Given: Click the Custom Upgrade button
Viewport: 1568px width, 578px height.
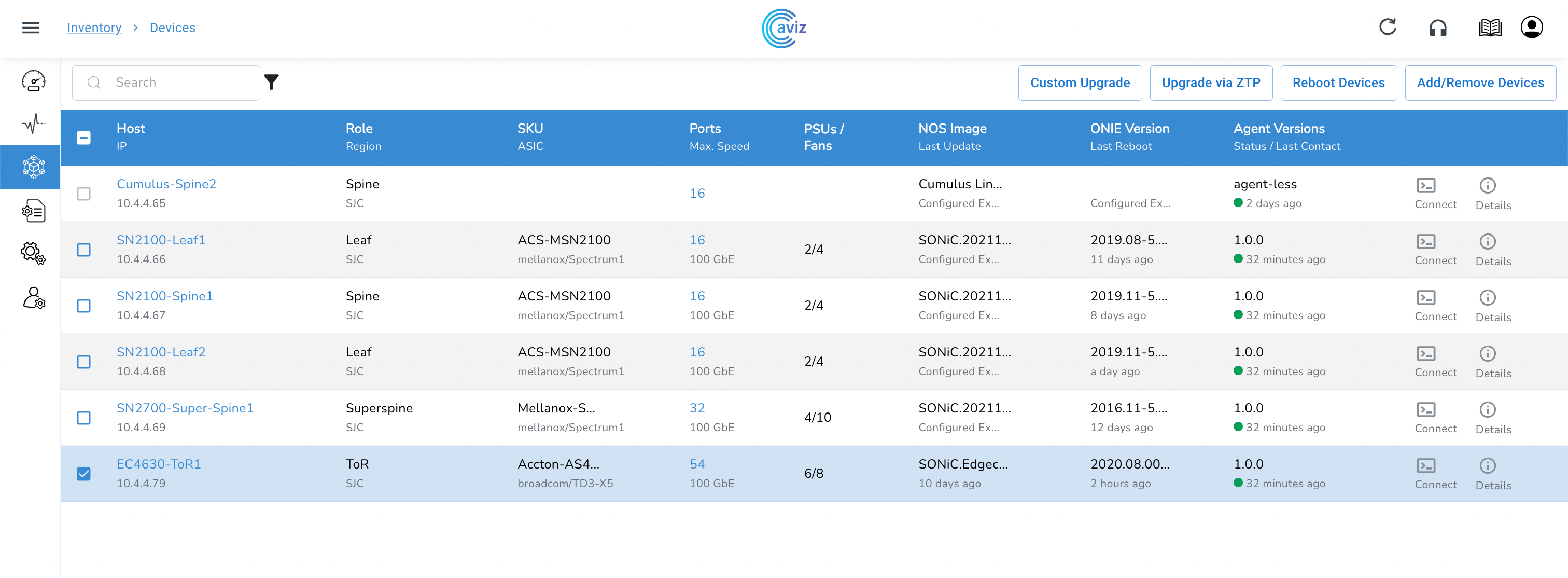Looking at the screenshot, I should [1079, 83].
